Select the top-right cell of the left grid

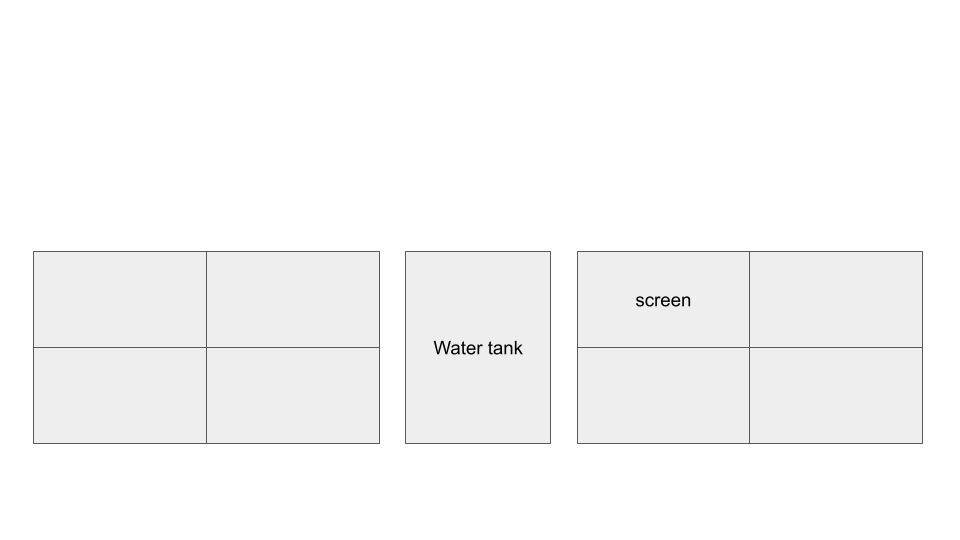point(293,299)
